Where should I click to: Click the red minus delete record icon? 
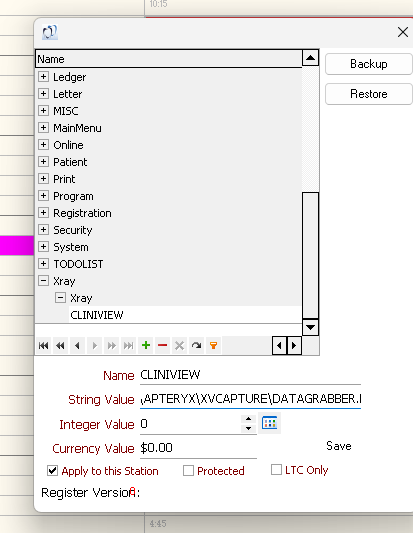click(x=162, y=346)
